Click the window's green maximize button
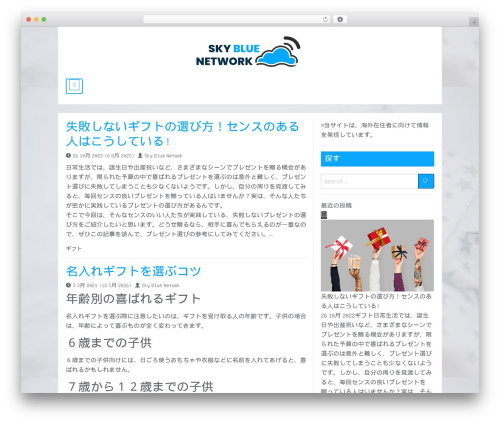The width and height of the screenshot is (500, 423). pyautogui.click(x=44, y=20)
